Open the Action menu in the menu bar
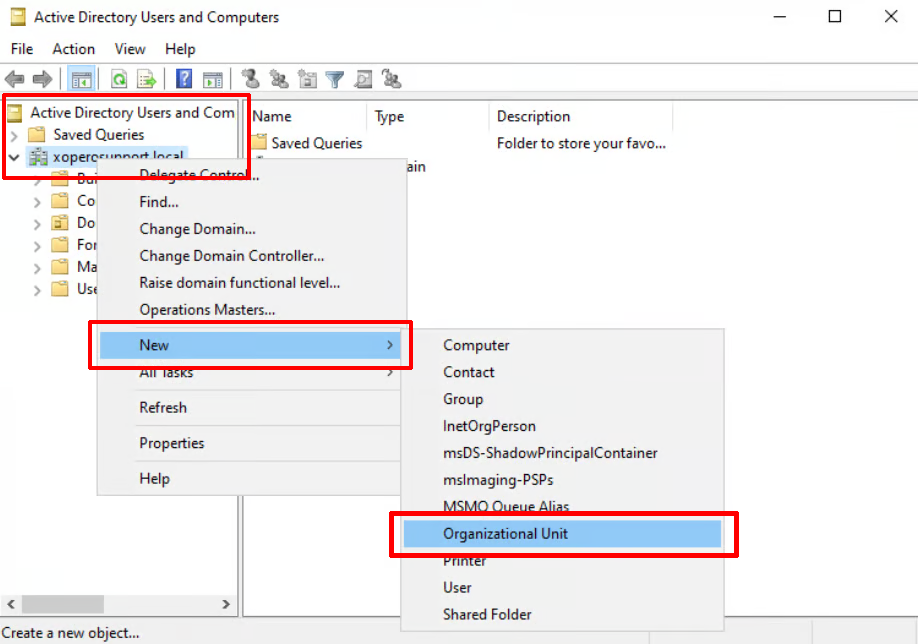 (x=74, y=49)
